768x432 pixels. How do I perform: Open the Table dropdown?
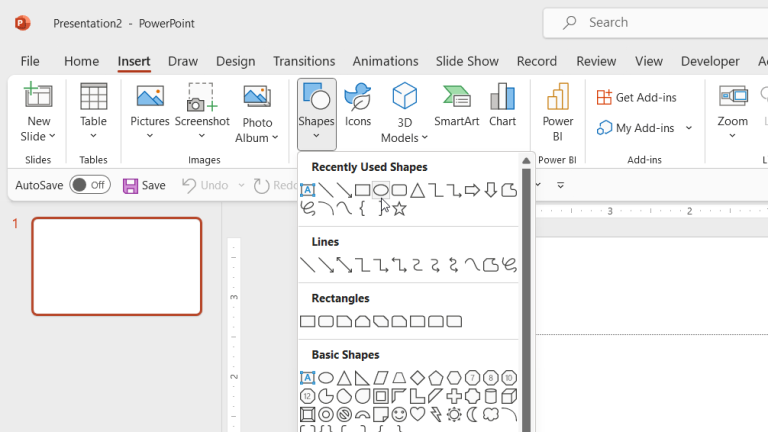(x=93, y=113)
